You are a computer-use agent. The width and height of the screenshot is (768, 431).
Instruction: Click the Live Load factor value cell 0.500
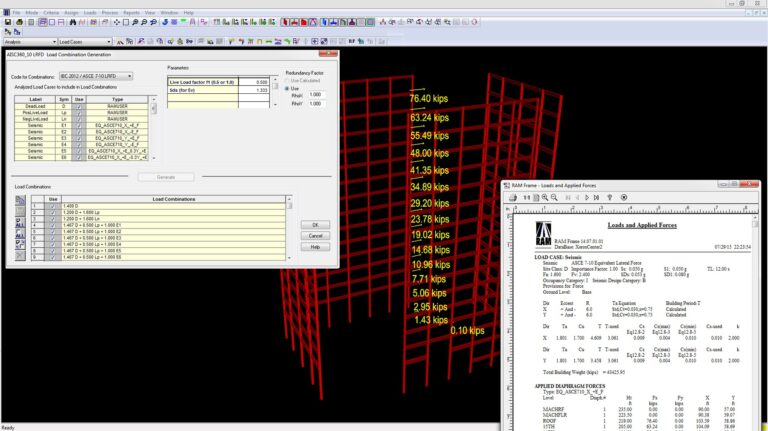click(x=254, y=82)
